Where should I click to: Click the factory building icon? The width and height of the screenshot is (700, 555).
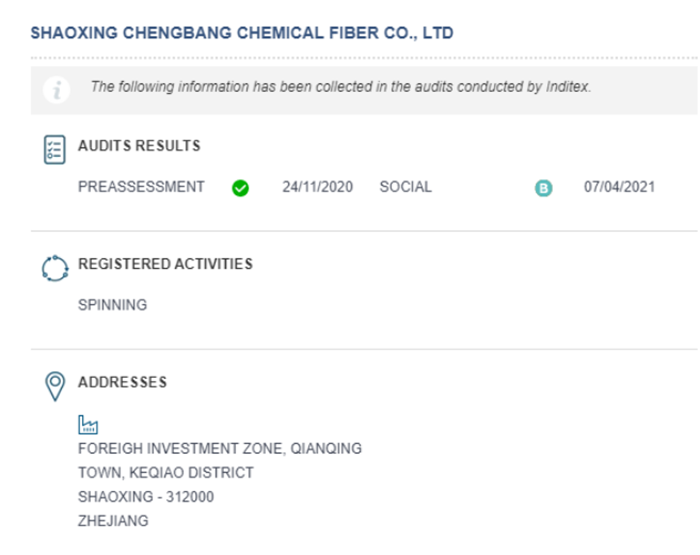88,425
